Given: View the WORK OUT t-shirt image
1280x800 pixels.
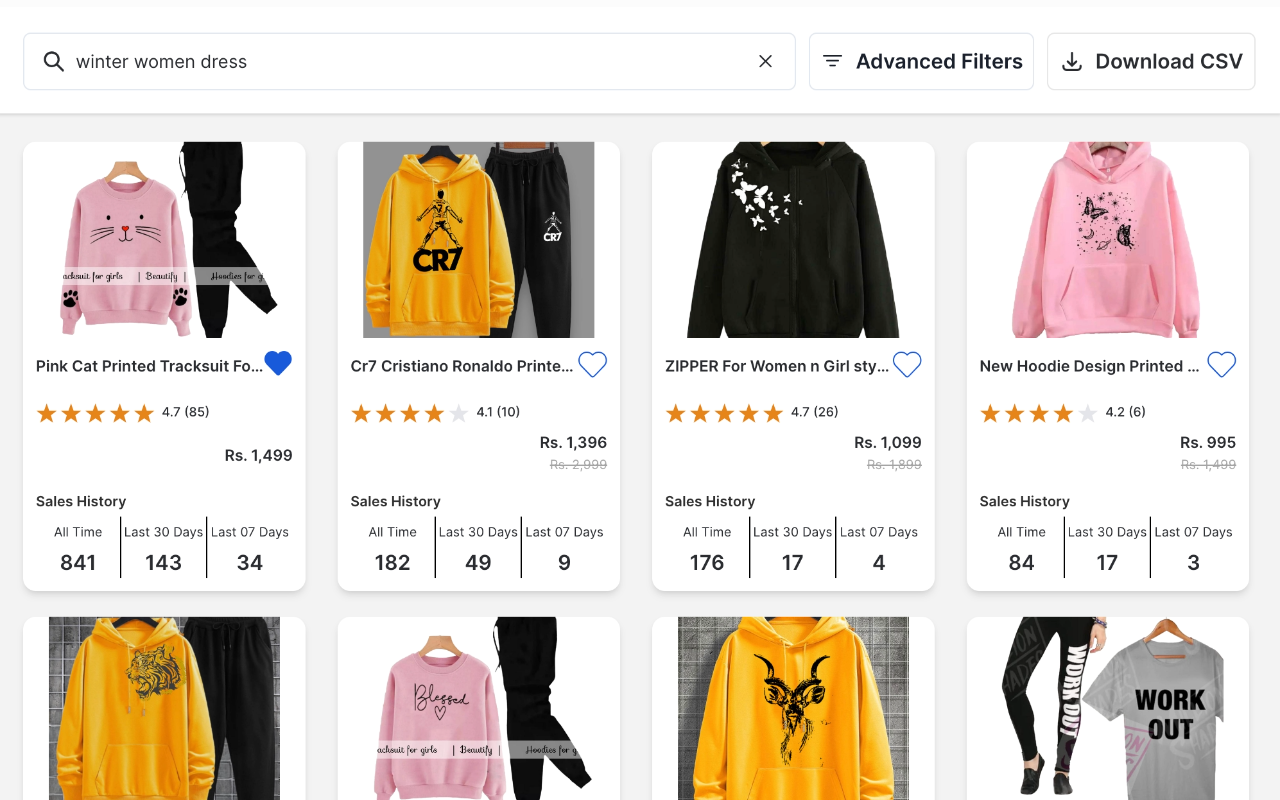Looking at the screenshot, I should 1107,708.
